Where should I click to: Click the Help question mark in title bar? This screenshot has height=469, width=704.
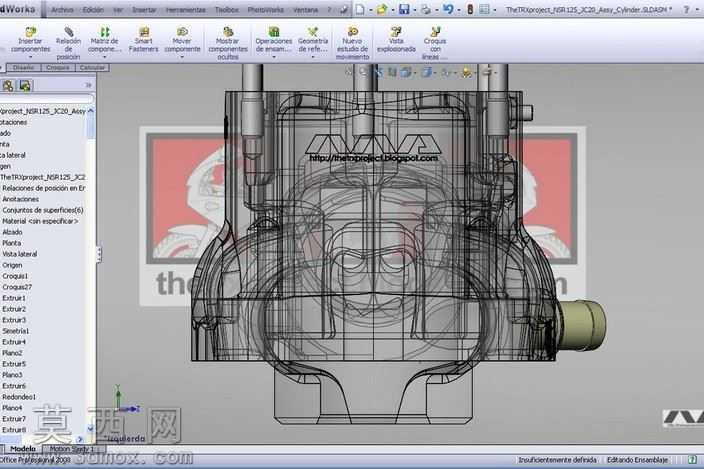[686, 9]
